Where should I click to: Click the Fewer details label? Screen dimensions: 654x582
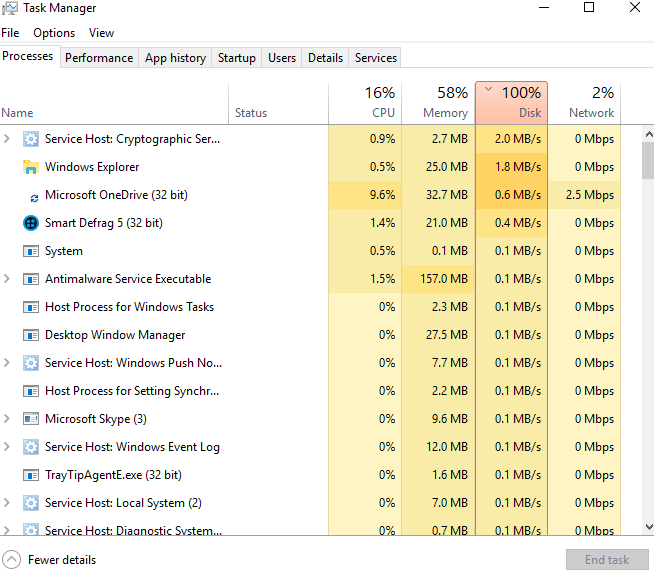tap(62, 560)
